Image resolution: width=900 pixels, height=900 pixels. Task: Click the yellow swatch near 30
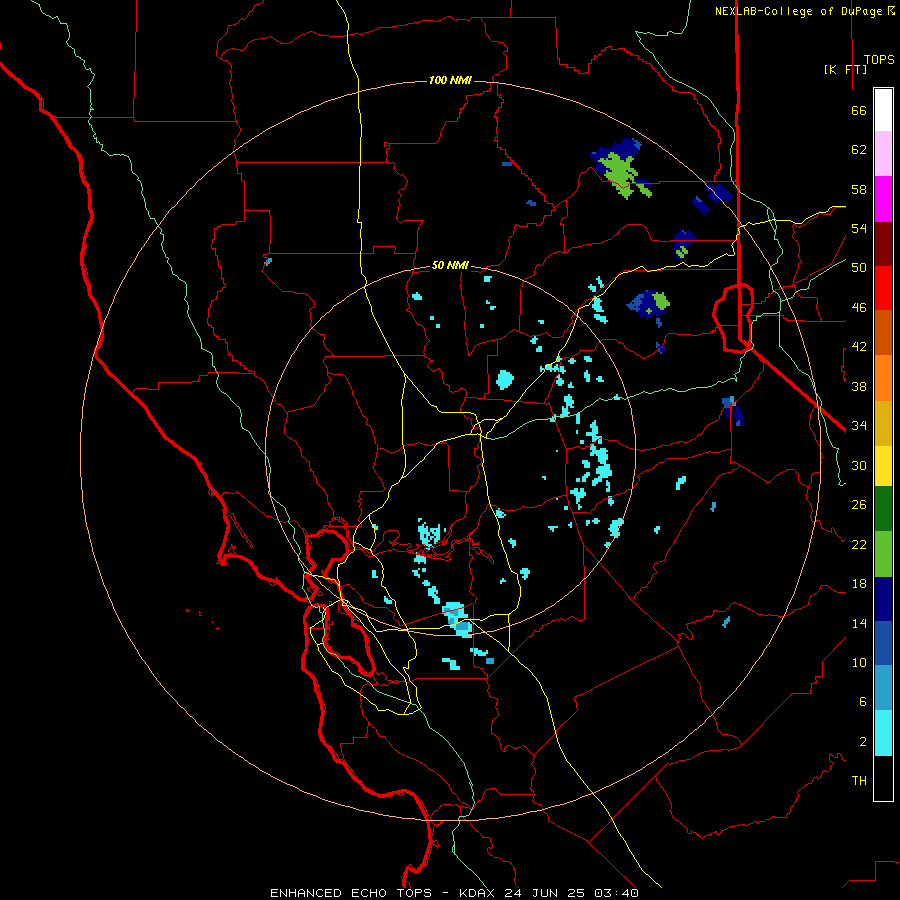point(883,466)
